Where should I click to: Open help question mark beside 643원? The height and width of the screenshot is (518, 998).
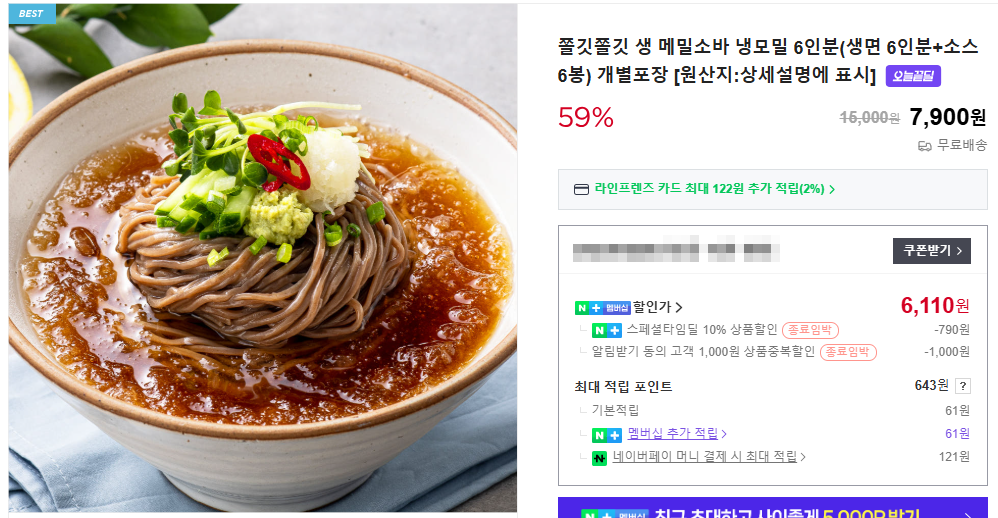click(963, 386)
